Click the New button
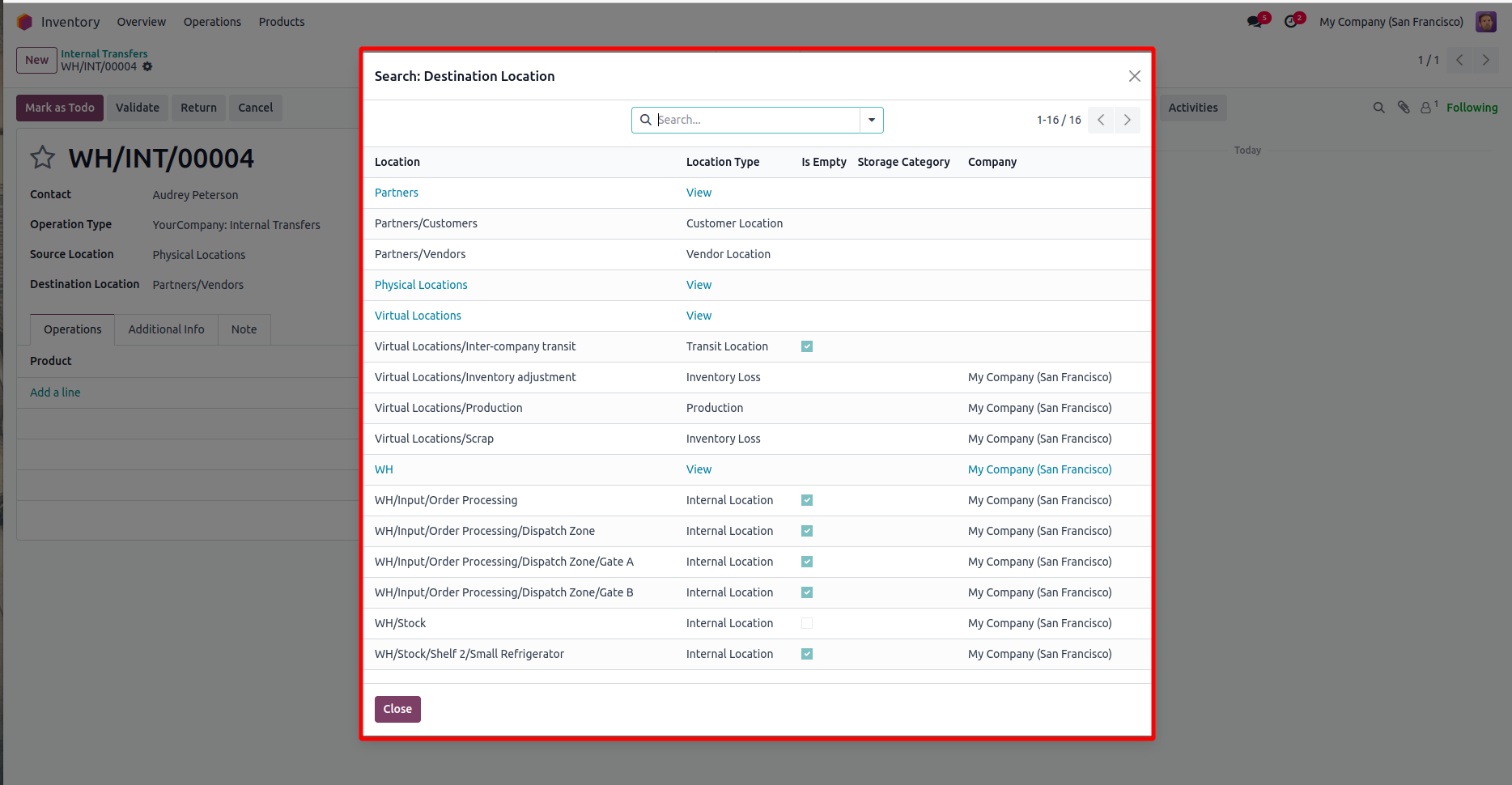 click(37, 60)
